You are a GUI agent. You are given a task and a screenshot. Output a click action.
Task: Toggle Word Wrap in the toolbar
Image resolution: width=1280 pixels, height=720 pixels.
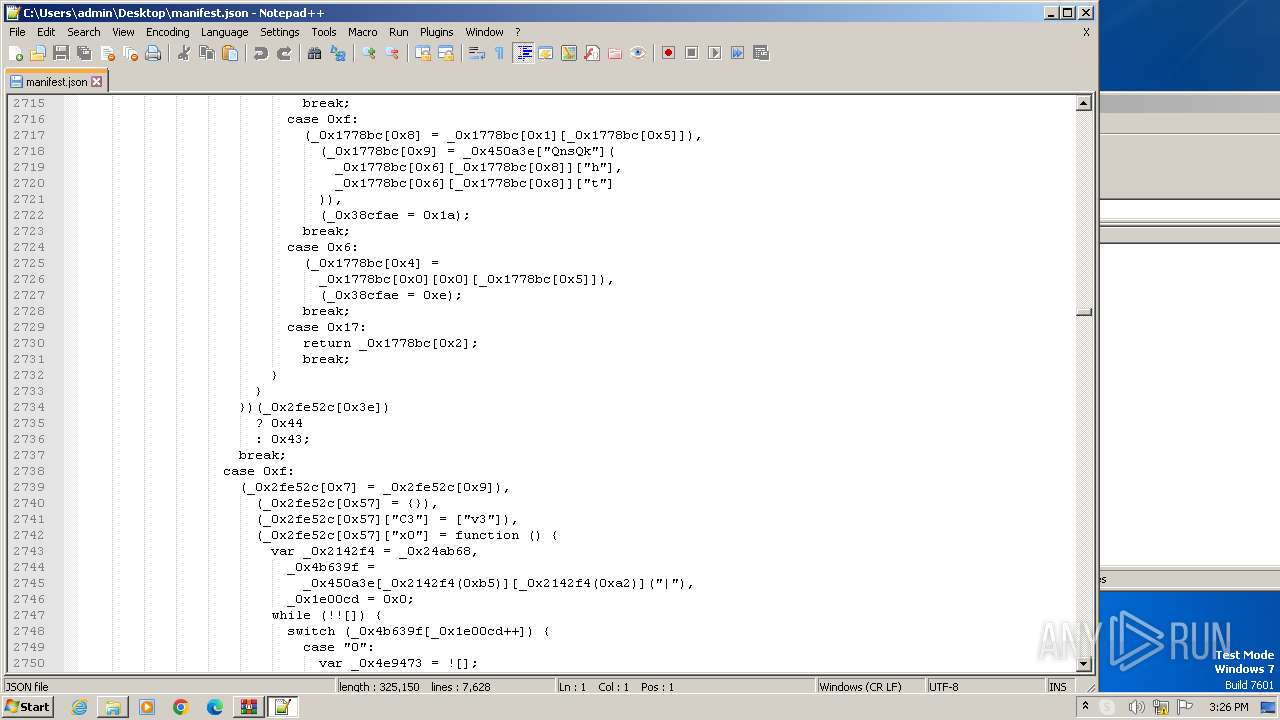click(477, 53)
